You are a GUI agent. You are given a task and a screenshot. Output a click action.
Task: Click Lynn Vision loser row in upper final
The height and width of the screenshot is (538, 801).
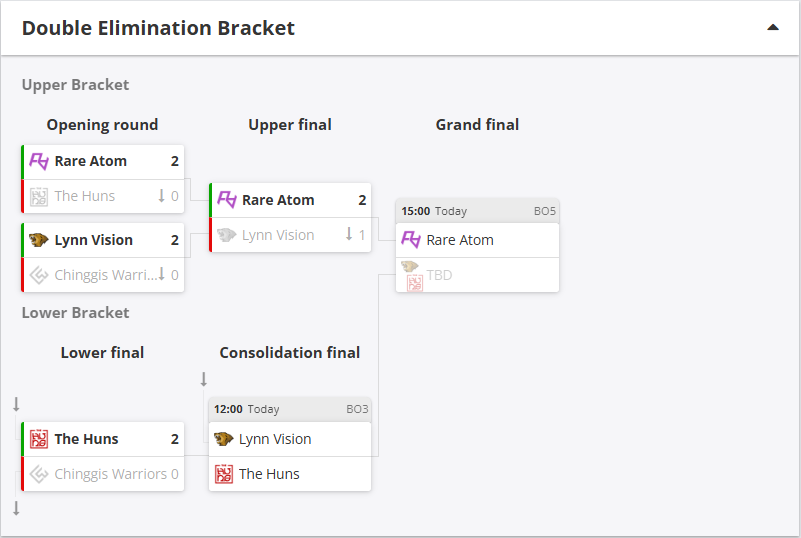[x=278, y=235]
